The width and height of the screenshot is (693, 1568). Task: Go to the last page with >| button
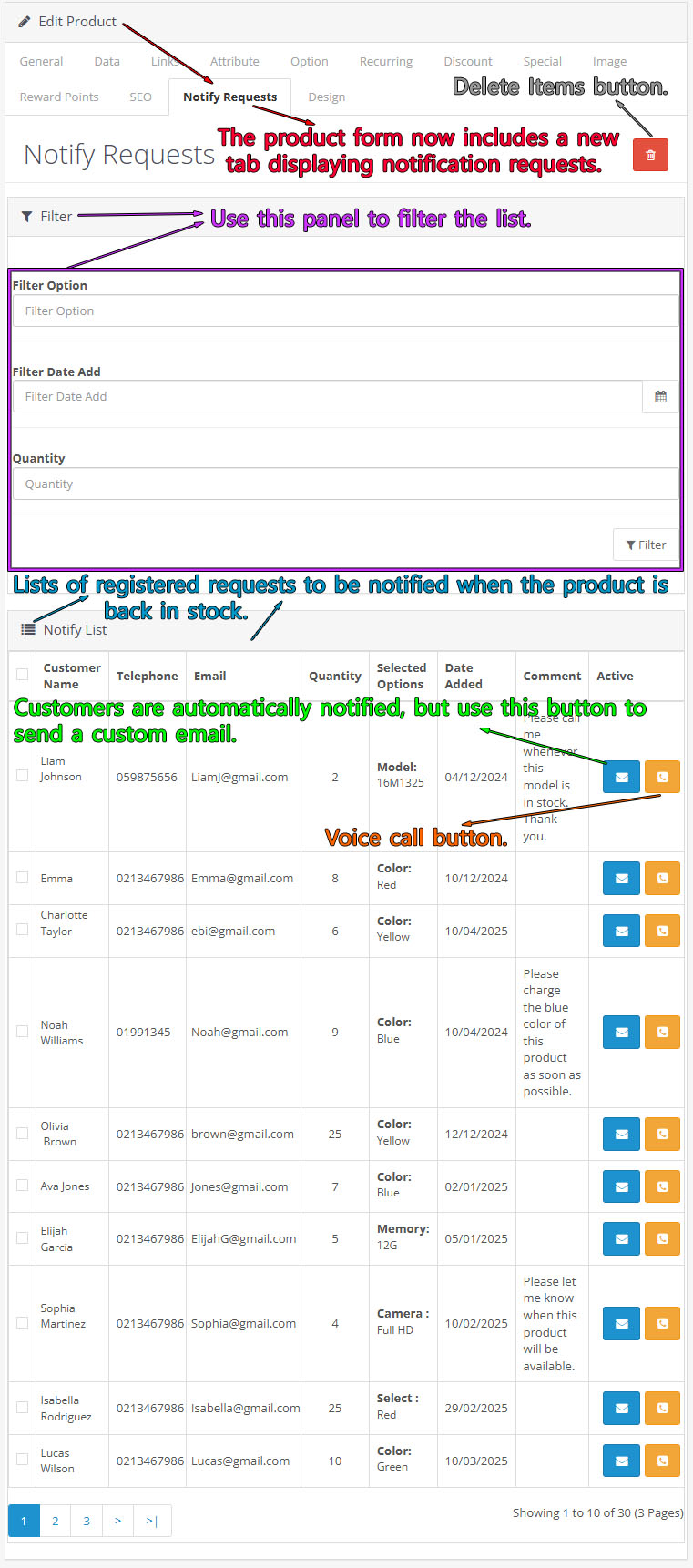[152, 1522]
